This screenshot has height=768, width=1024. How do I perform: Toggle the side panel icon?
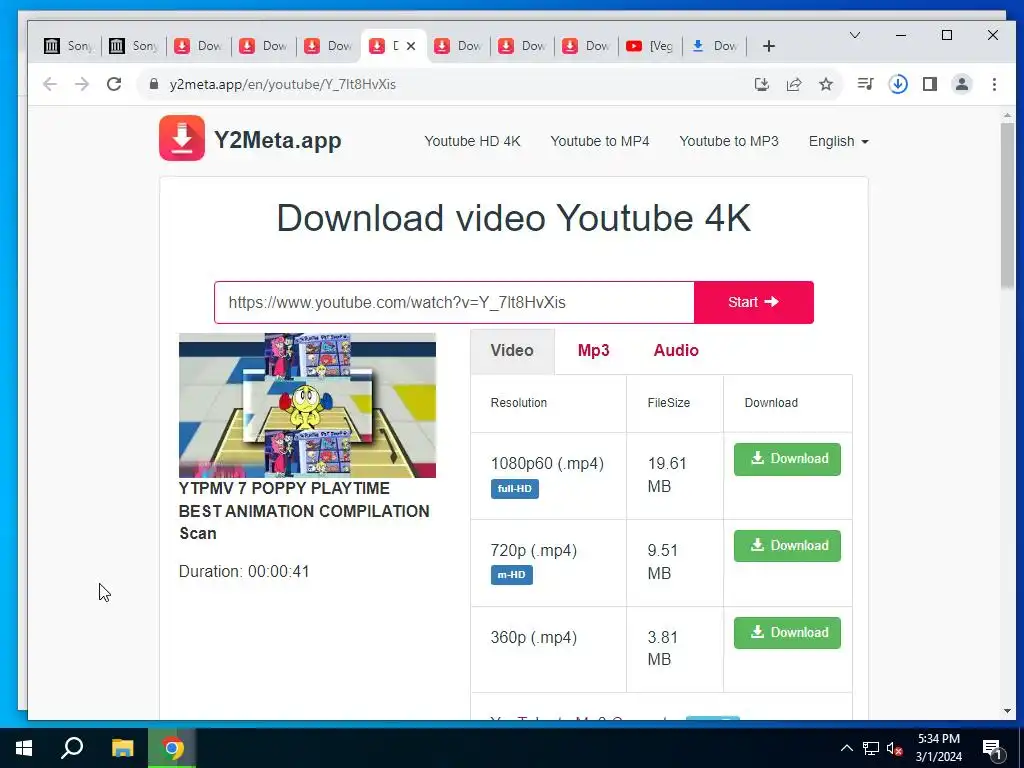point(930,84)
